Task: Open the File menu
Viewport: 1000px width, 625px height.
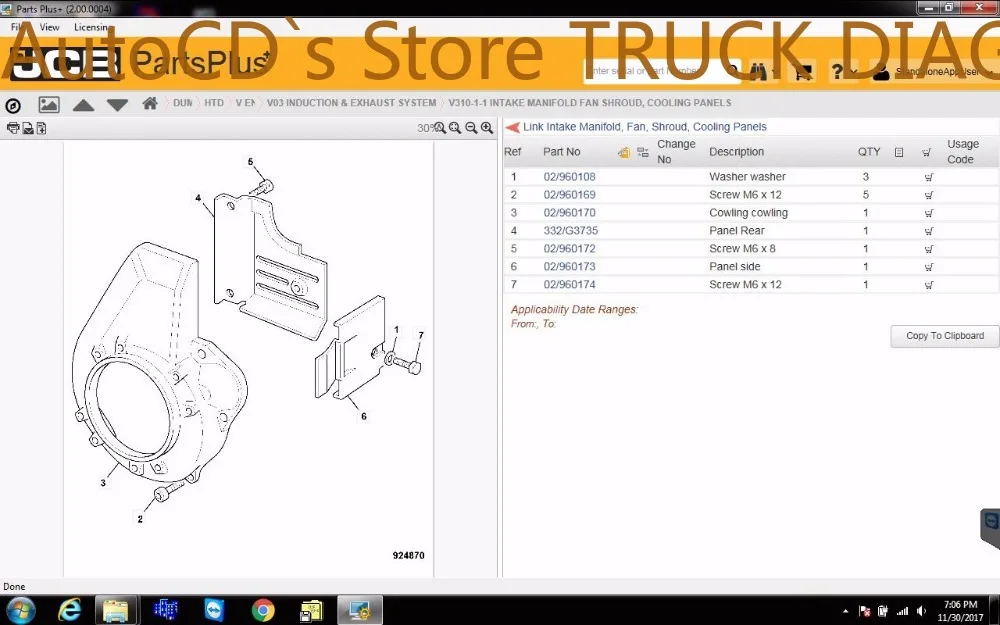Action: click(x=17, y=27)
